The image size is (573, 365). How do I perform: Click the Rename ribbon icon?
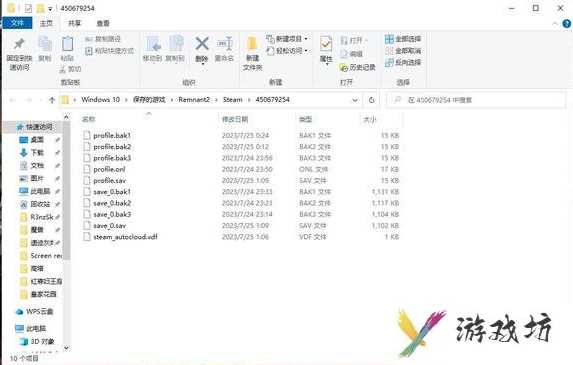coord(225,44)
